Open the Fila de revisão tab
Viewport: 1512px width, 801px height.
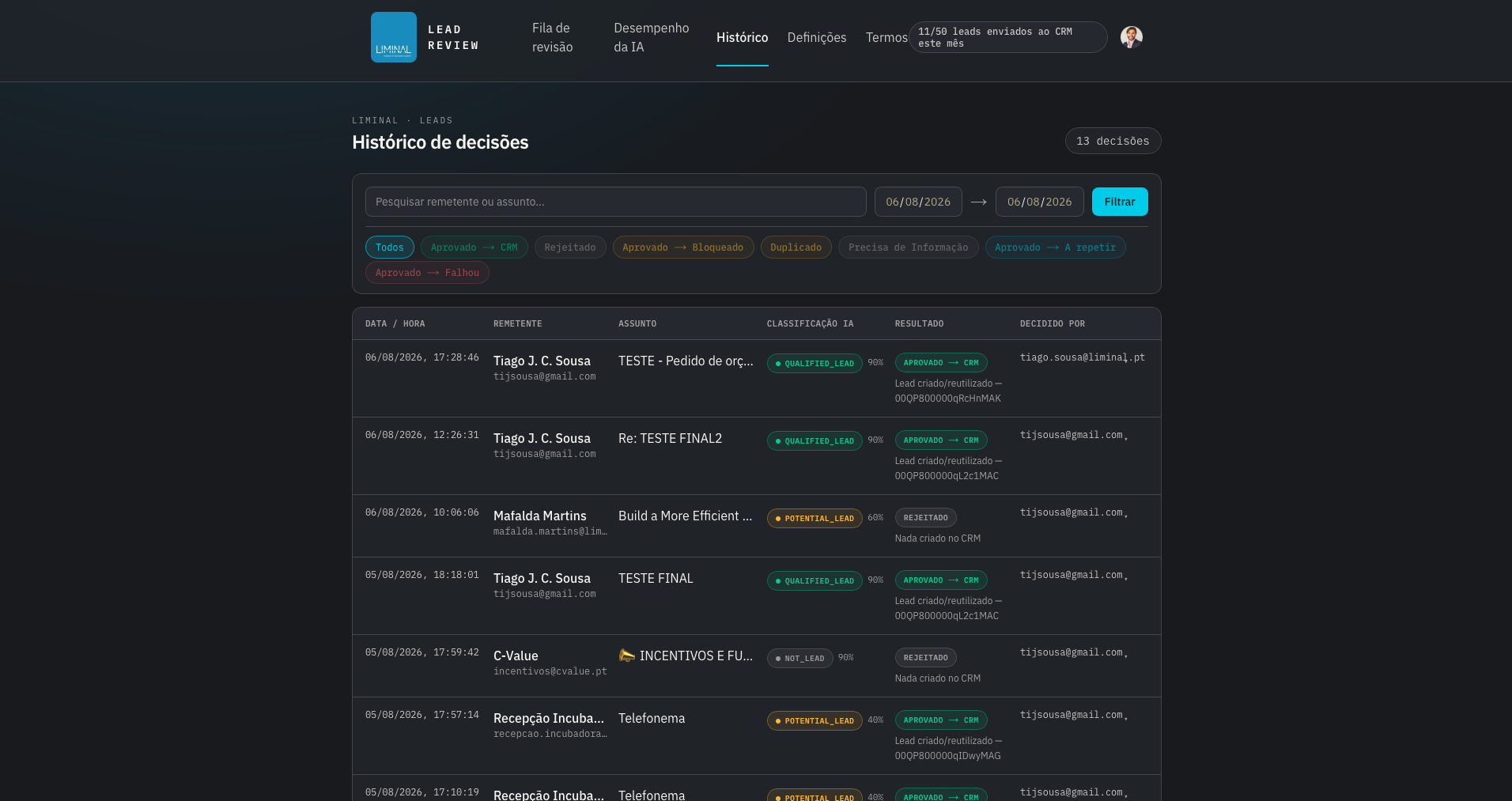point(553,37)
